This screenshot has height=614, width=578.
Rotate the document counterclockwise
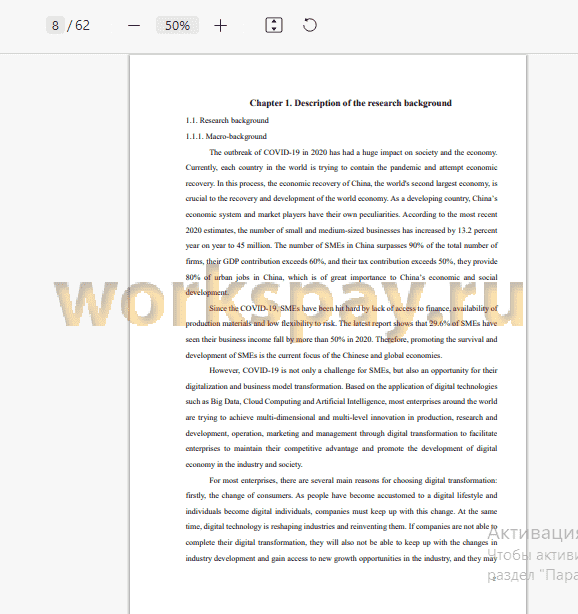(310, 25)
